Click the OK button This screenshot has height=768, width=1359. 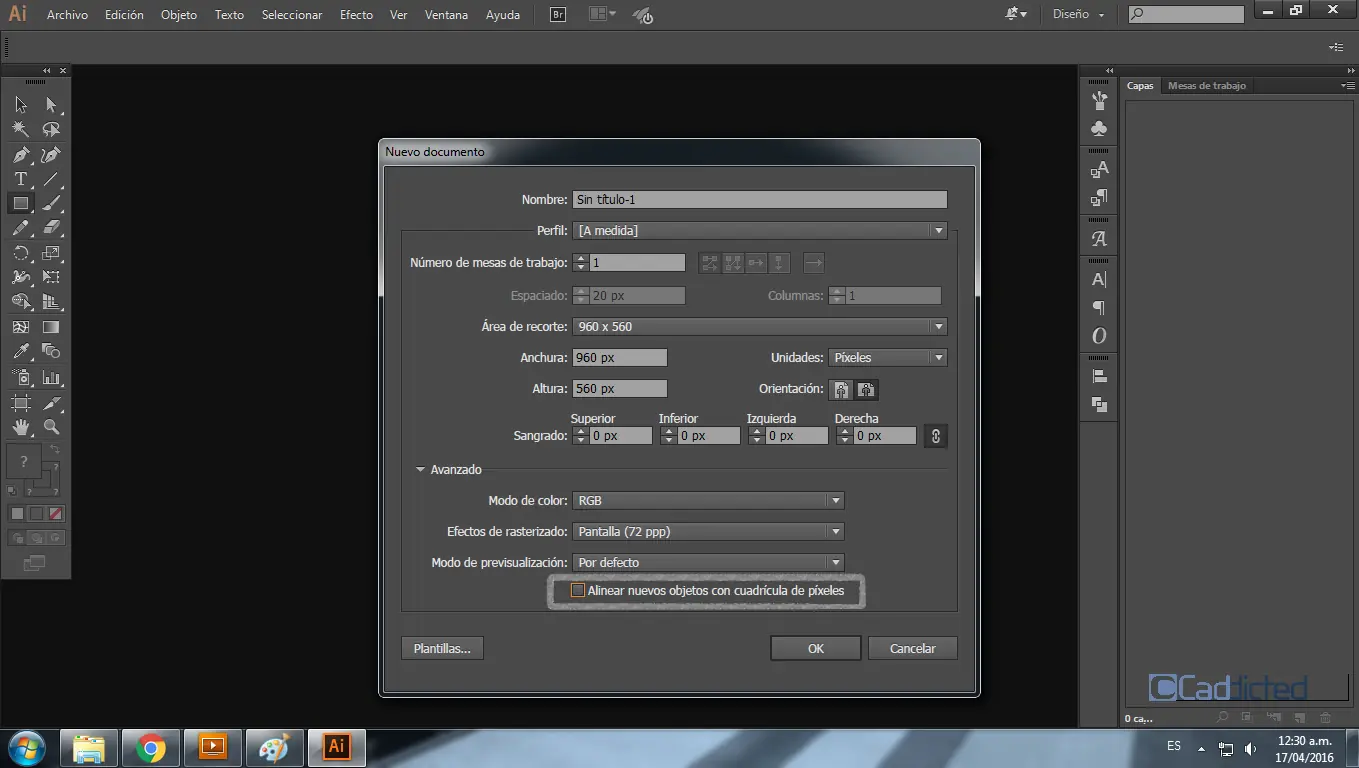point(816,649)
